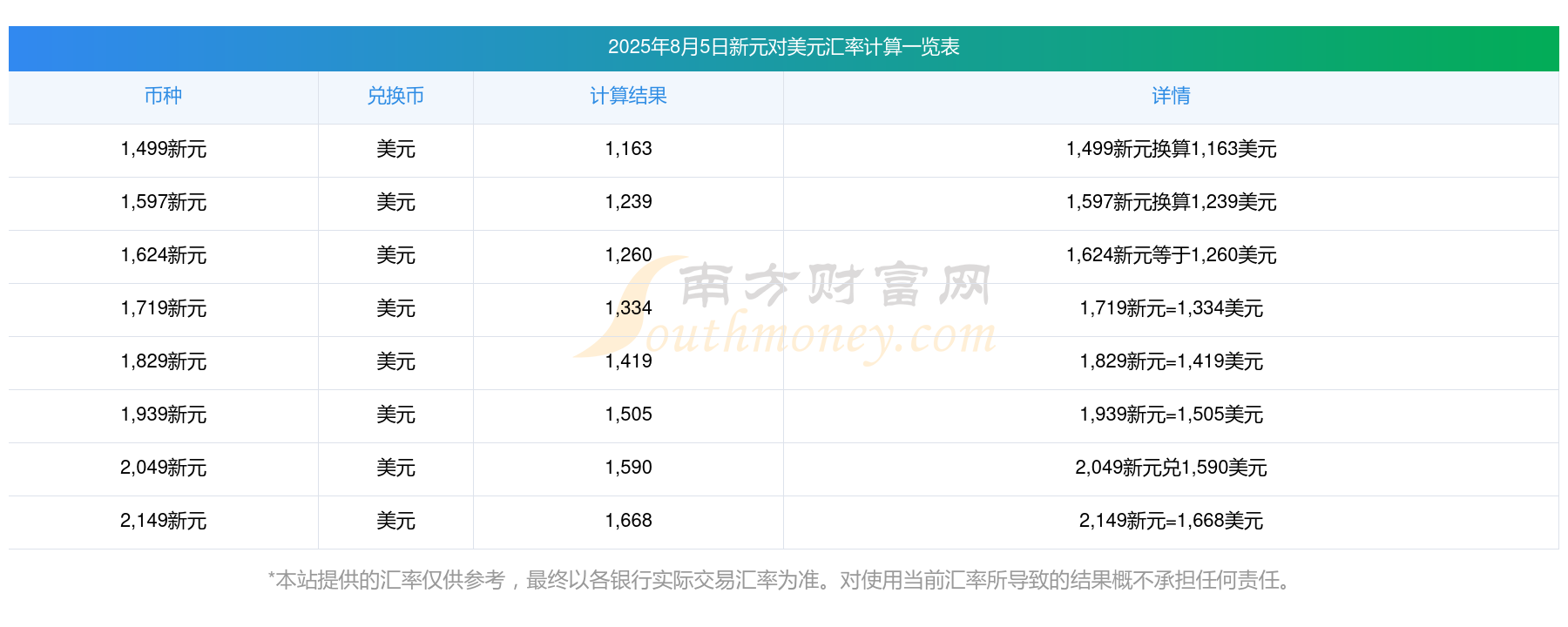Click '美元' in the 1,624新元 row
1568x627 pixels.
tap(395, 256)
